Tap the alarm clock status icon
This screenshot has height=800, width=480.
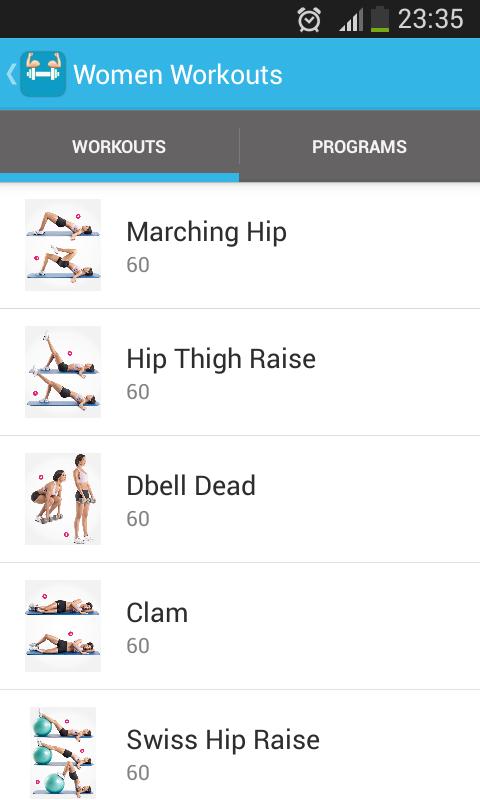[309, 20]
